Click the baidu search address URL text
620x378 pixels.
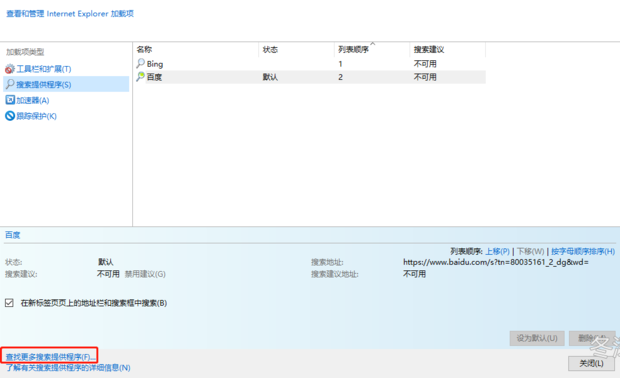click(496, 262)
